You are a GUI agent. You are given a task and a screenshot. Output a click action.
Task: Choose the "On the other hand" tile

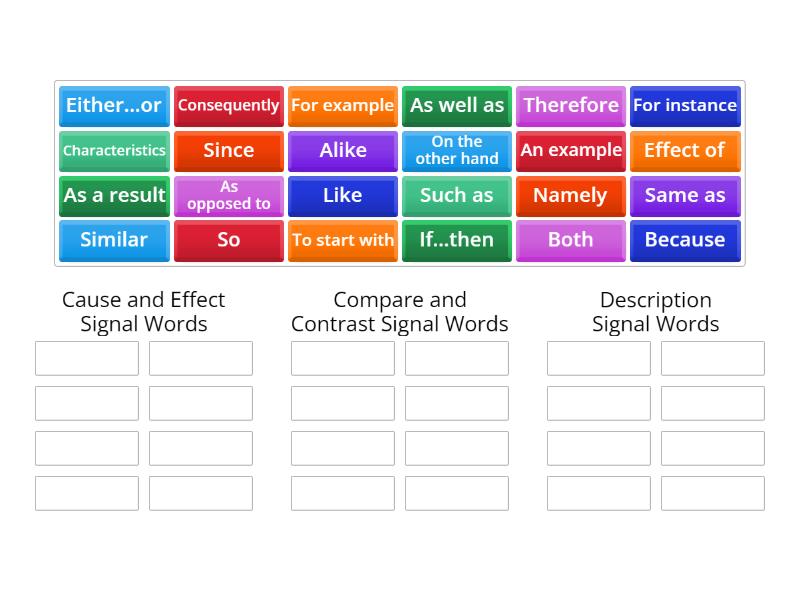click(x=456, y=151)
